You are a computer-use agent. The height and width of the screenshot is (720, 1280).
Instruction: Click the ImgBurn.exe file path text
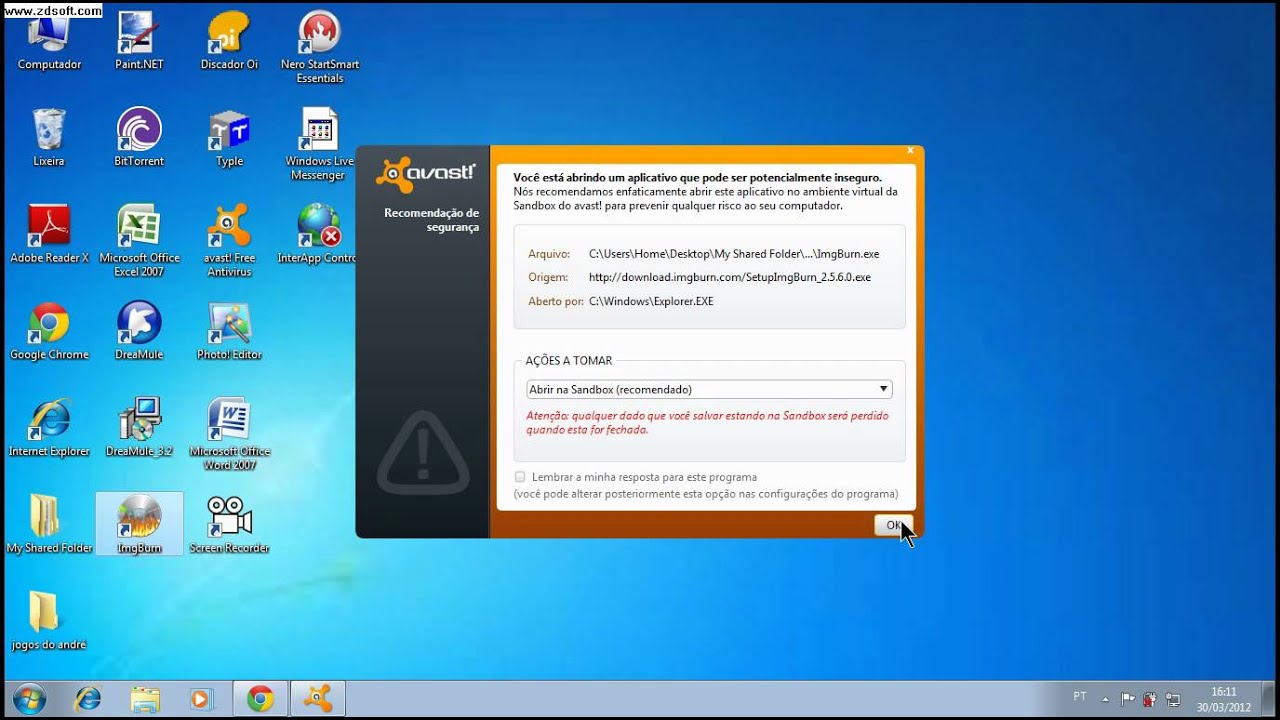point(734,254)
